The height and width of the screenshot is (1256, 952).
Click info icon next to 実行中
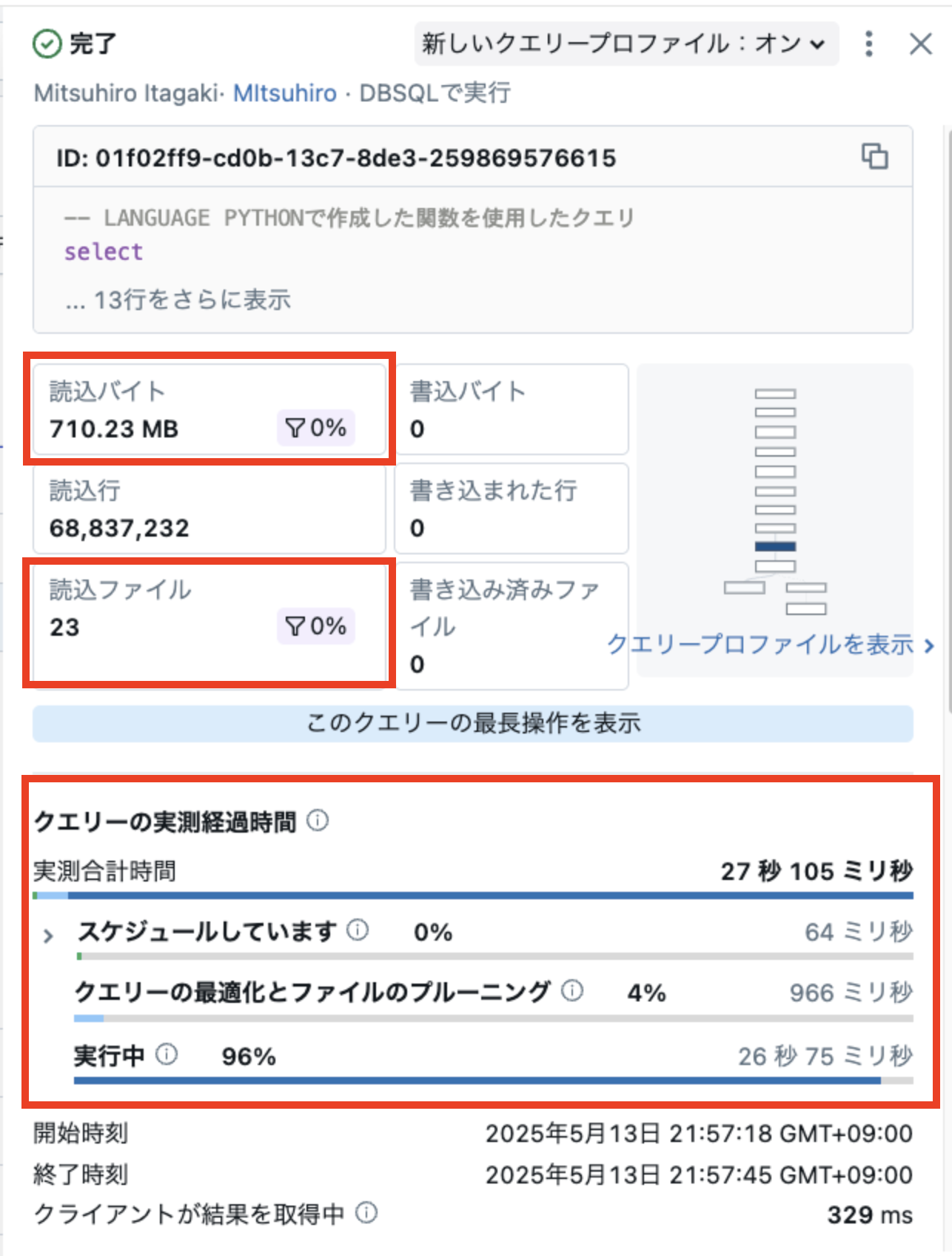point(167,1054)
